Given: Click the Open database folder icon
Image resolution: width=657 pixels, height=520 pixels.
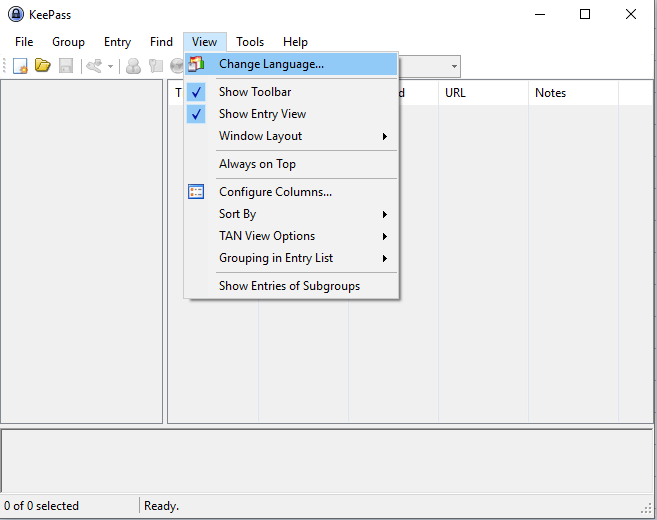Looking at the screenshot, I should [42, 65].
